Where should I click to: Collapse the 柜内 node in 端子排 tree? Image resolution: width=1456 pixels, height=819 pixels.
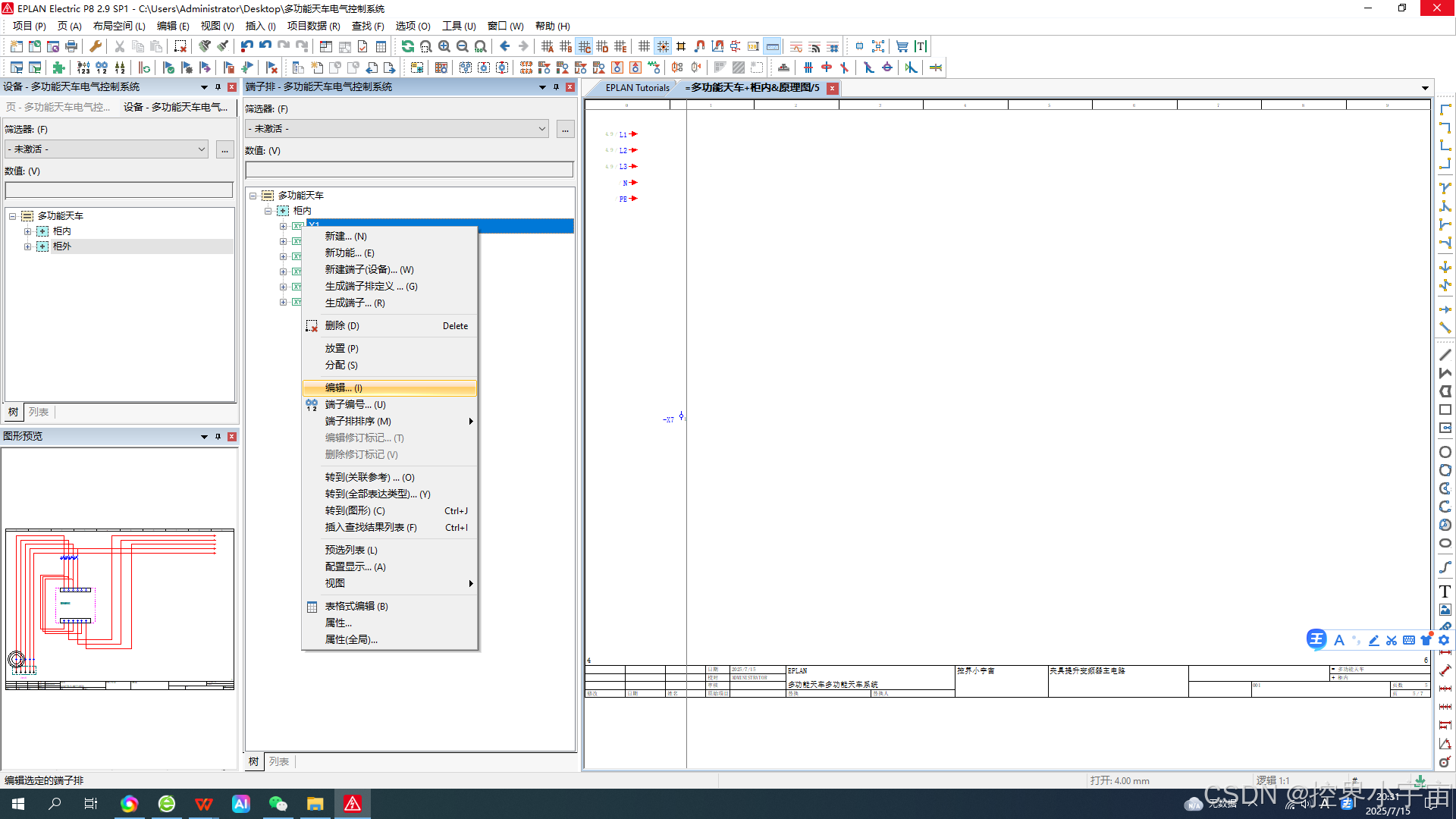(x=268, y=211)
